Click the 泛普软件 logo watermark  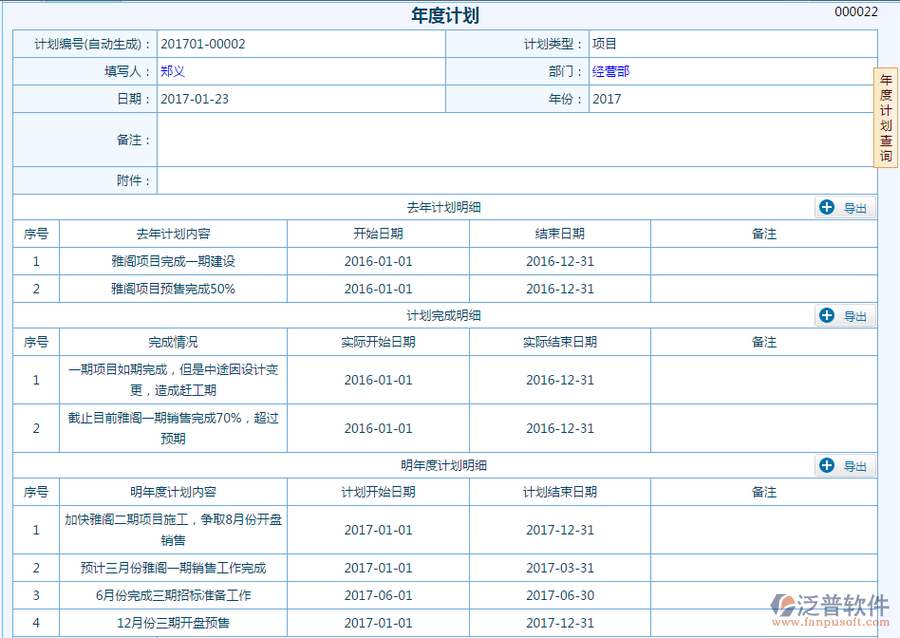tap(828, 608)
